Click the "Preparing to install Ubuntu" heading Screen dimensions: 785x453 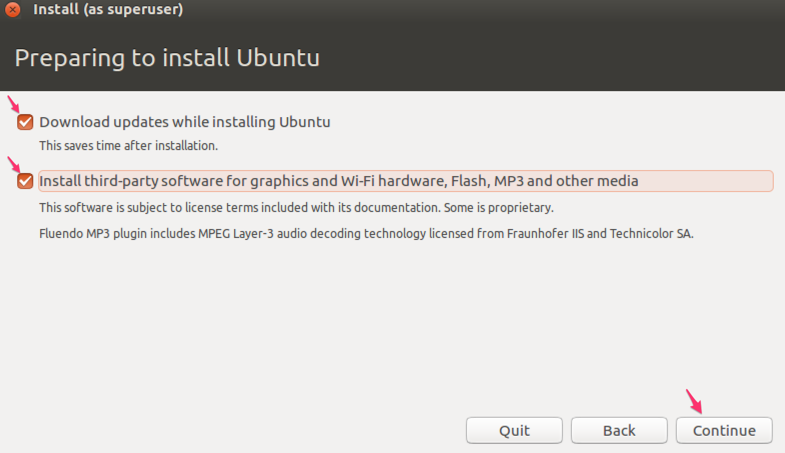pos(167,58)
